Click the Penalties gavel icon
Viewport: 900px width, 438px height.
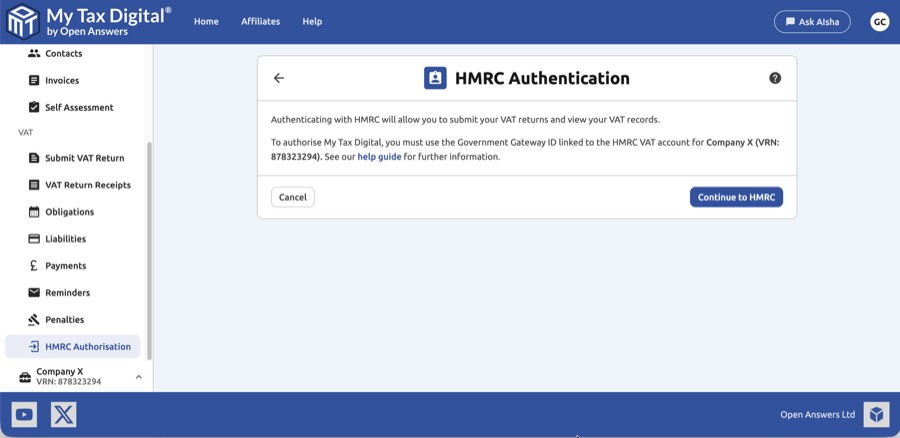coord(34,320)
